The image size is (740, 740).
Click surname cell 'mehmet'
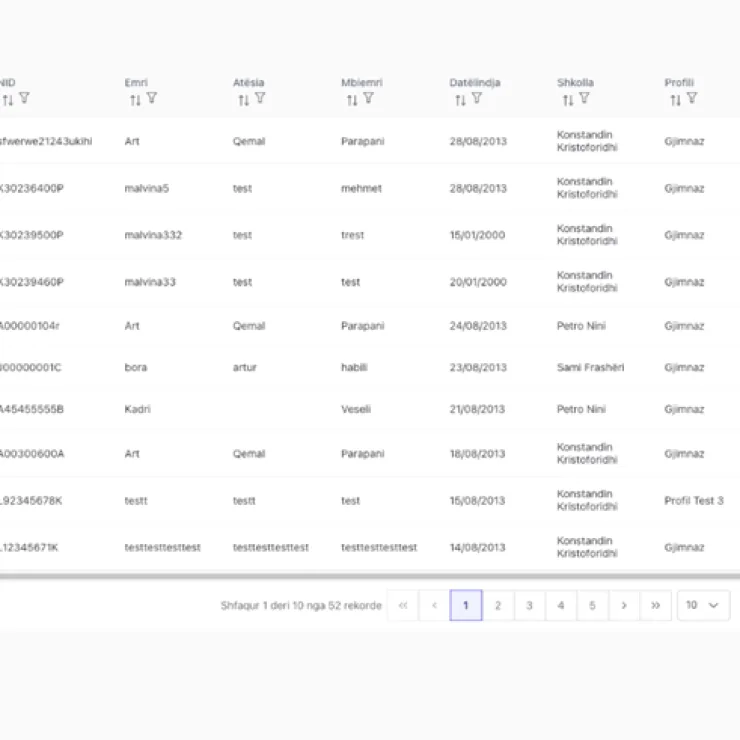point(361,188)
